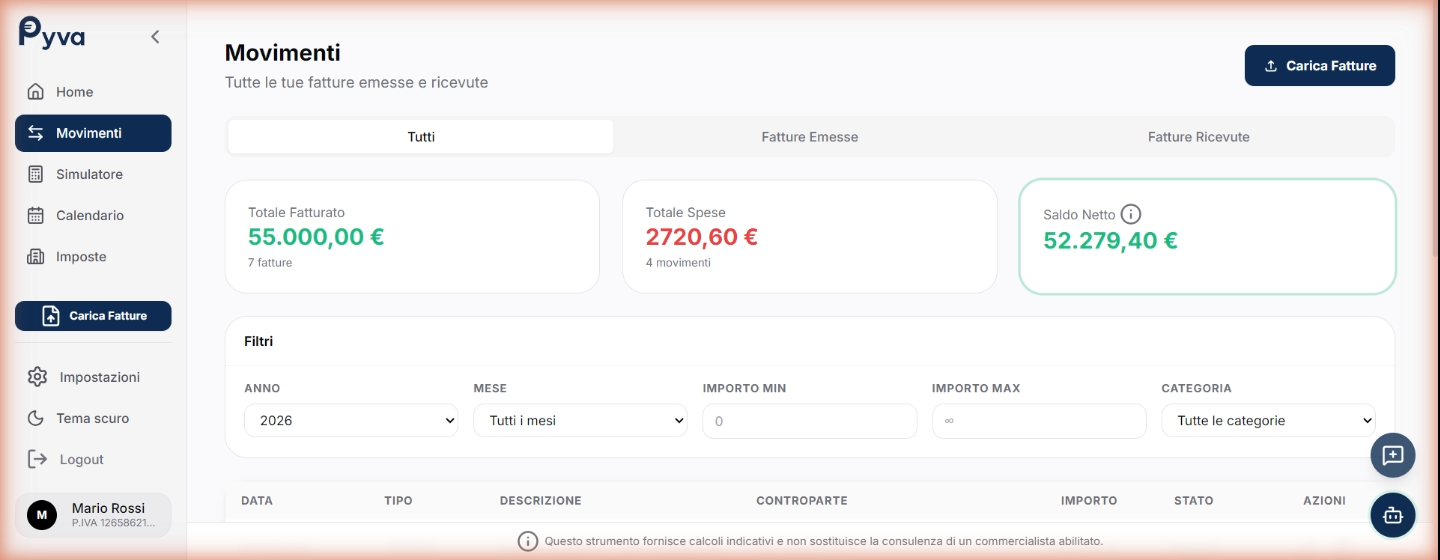Click the Pyva logo
The width and height of the screenshot is (1440, 560).
point(52,34)
